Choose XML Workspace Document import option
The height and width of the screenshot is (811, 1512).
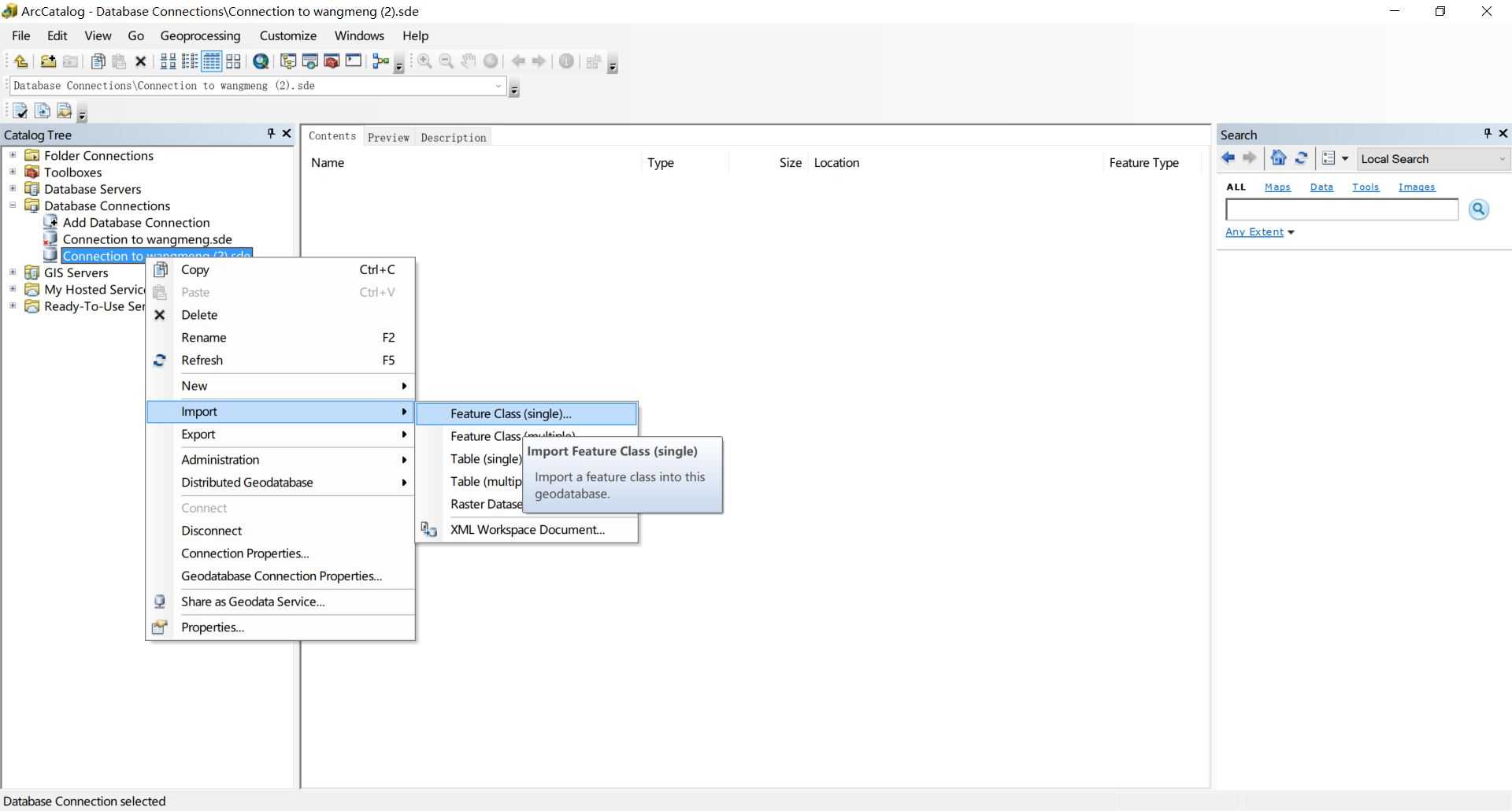coord(527,530)
